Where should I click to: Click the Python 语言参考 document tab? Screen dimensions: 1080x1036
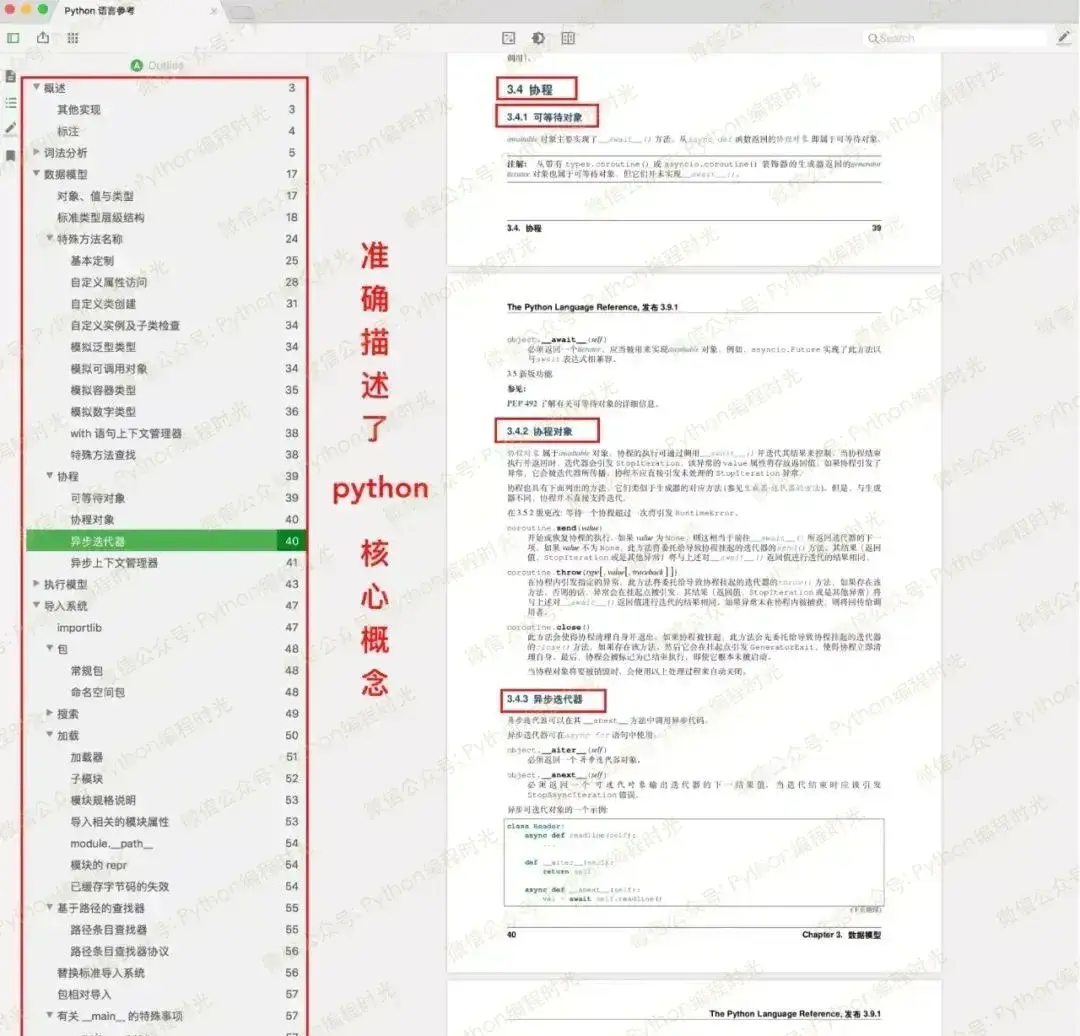click(x=100, y=12)
